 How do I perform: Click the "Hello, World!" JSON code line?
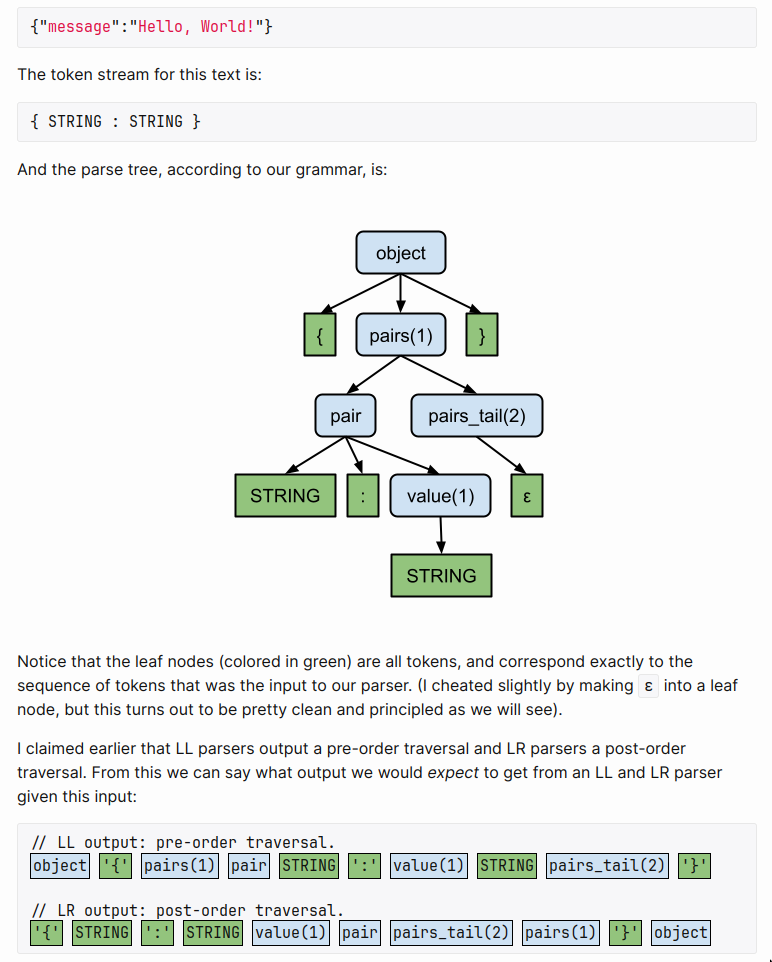[152, 27]
